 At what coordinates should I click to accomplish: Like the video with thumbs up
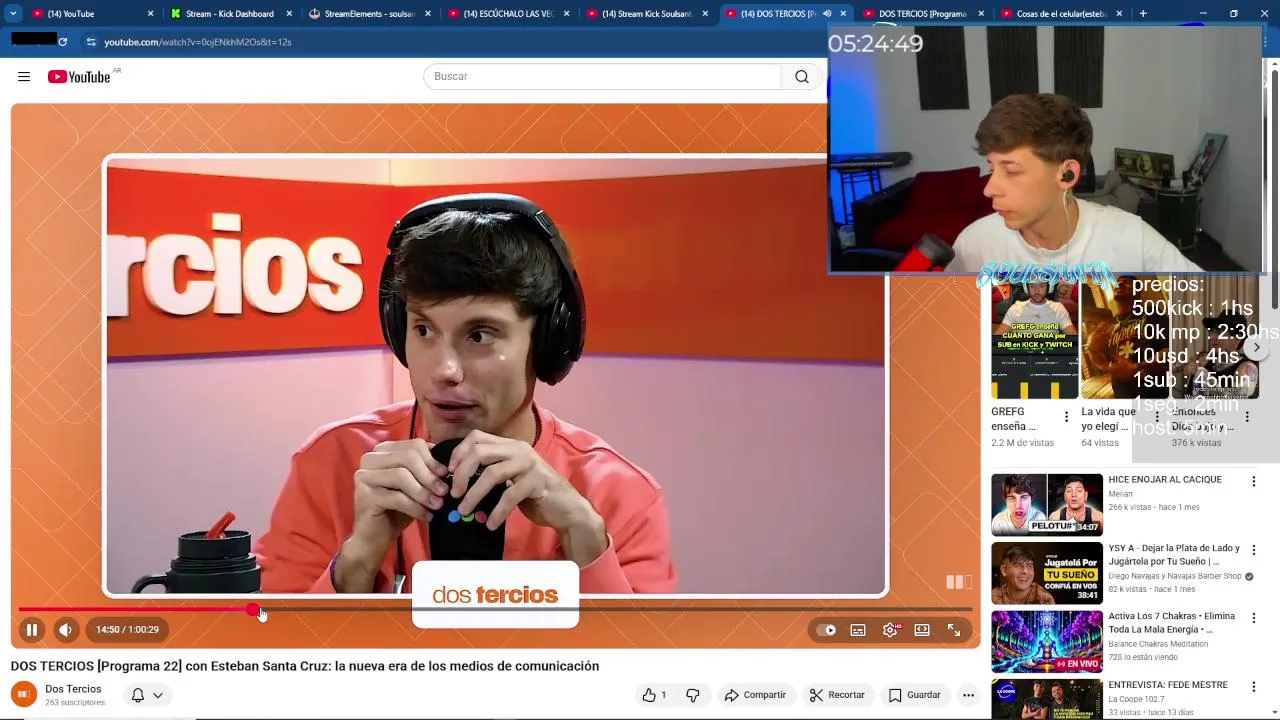[x=655, y=695]
